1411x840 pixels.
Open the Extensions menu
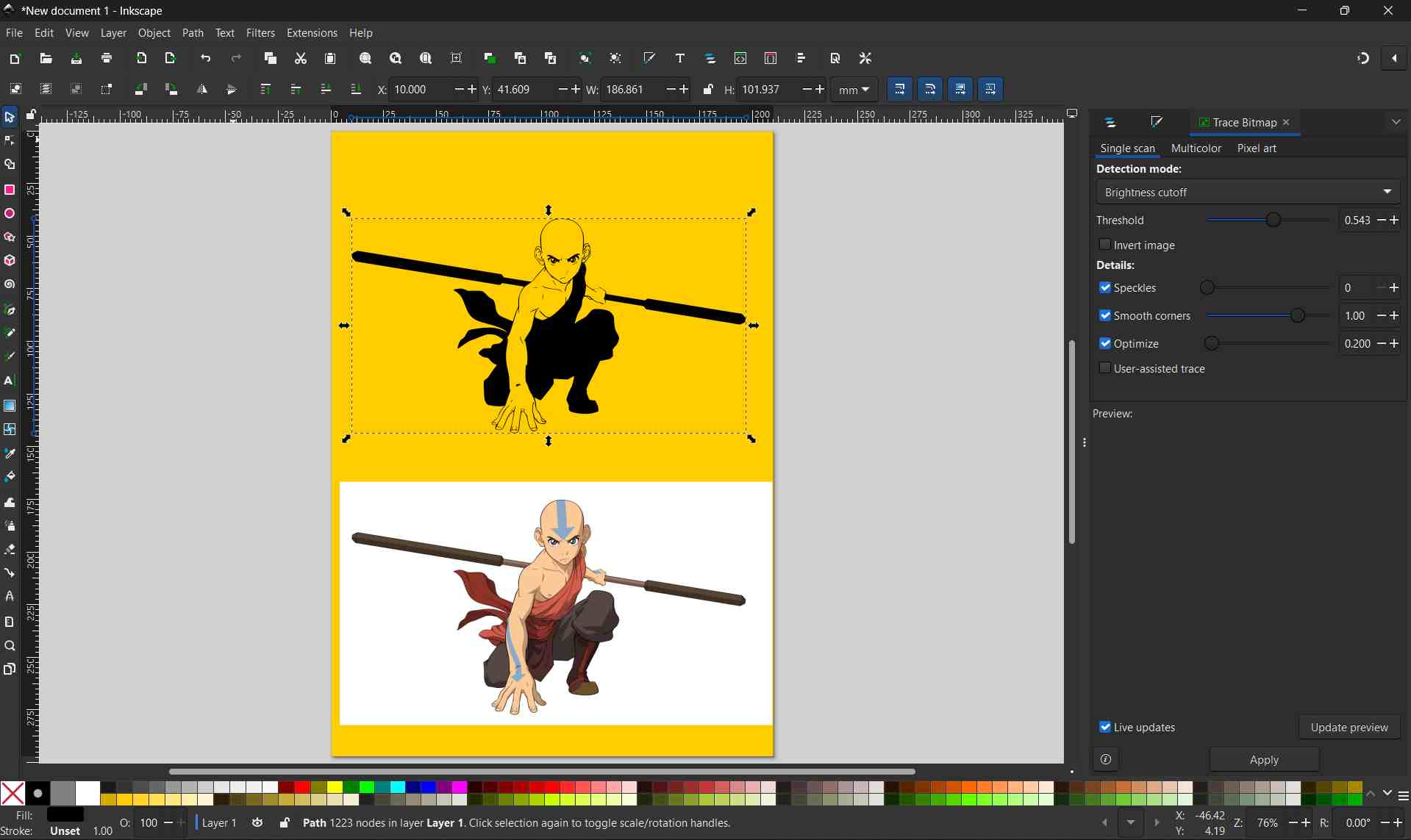[x=312, y=32]
